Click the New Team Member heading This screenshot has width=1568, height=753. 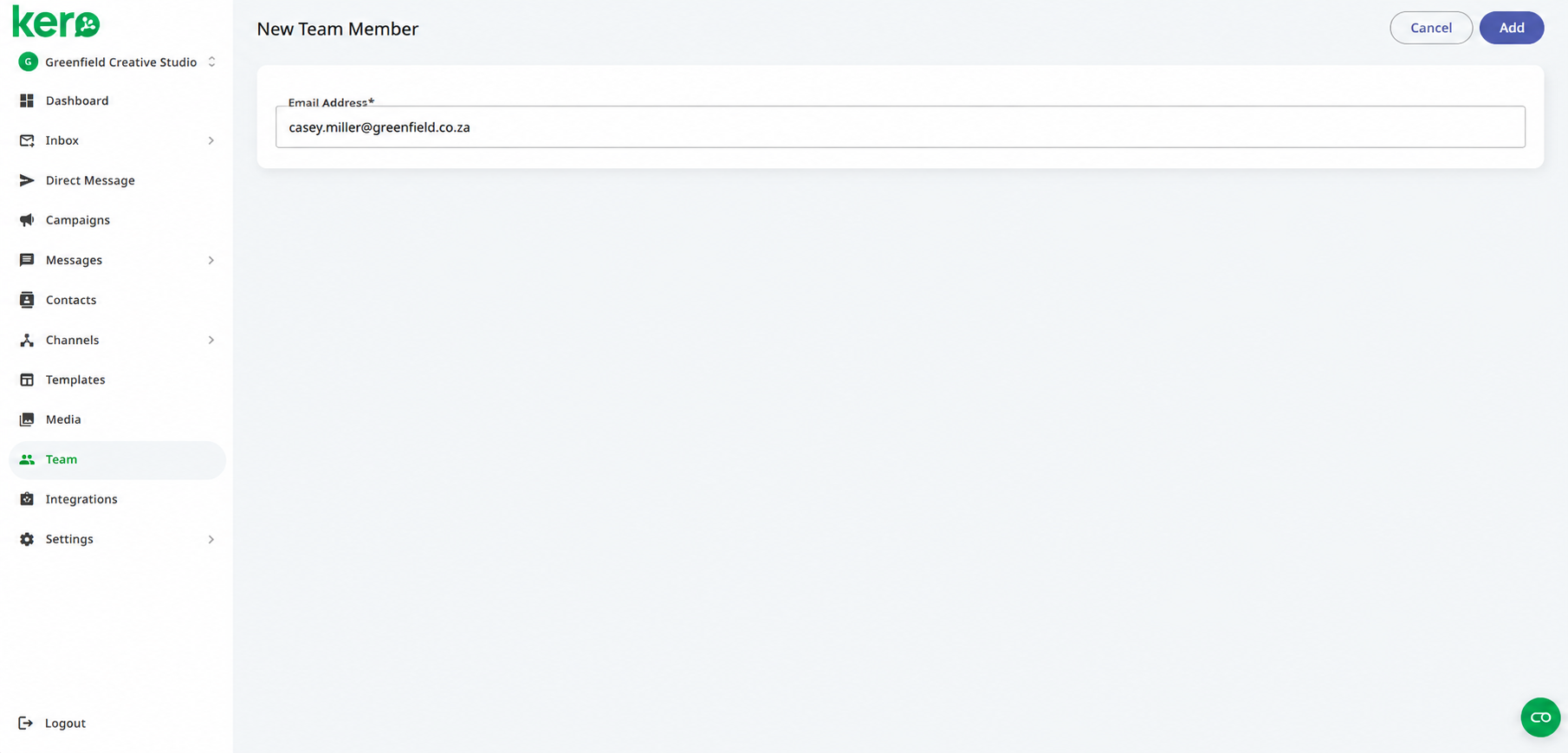pyautogui.click(x=337, y=29)
